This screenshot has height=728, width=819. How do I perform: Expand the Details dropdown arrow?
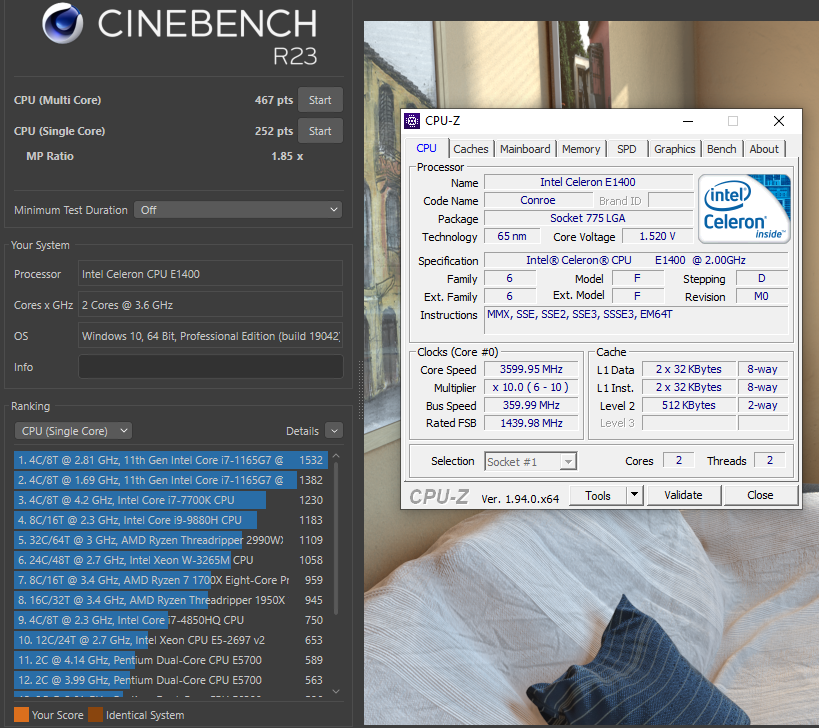[x=335, y=430]
